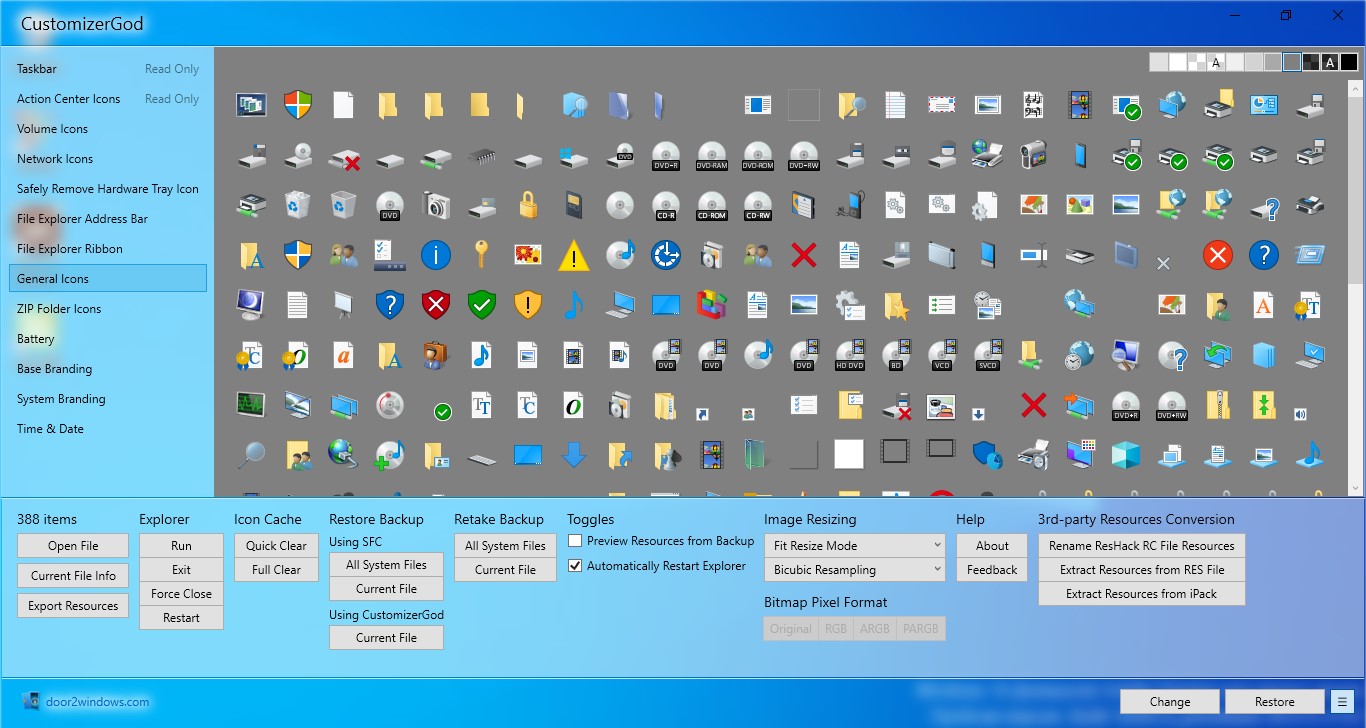The image size is (1366, 728).
Task: Select the blue shield with question mark
Action: point(390,305)
